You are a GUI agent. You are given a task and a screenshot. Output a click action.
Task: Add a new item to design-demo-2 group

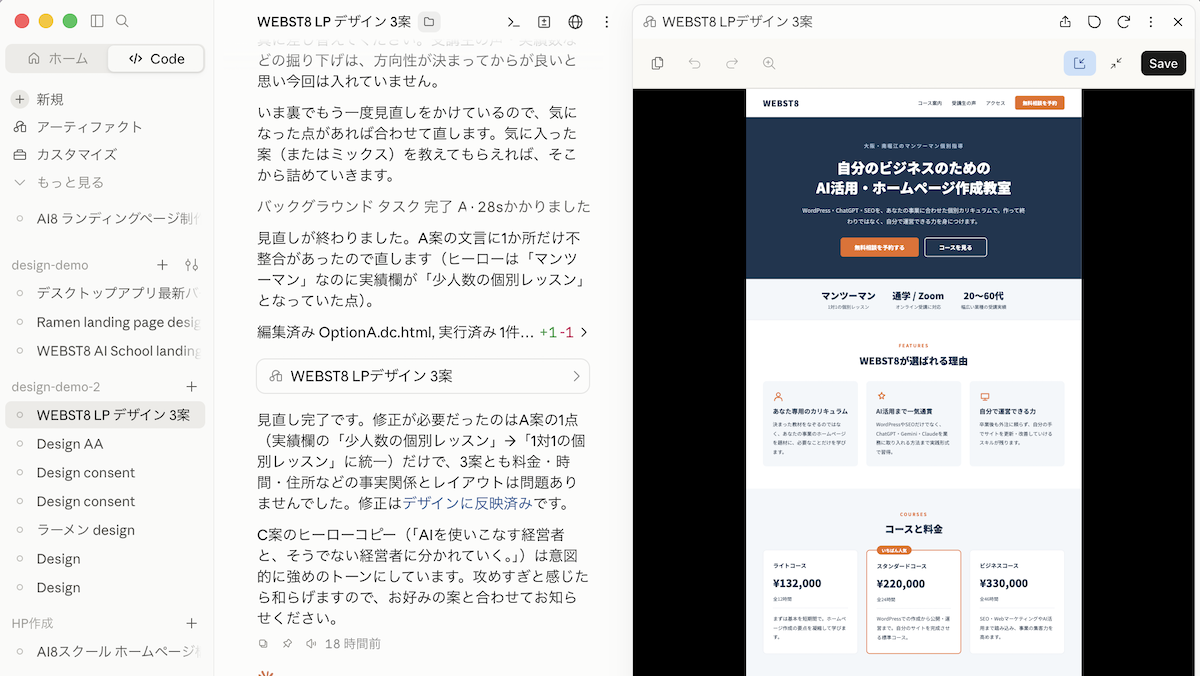point(192,387)
